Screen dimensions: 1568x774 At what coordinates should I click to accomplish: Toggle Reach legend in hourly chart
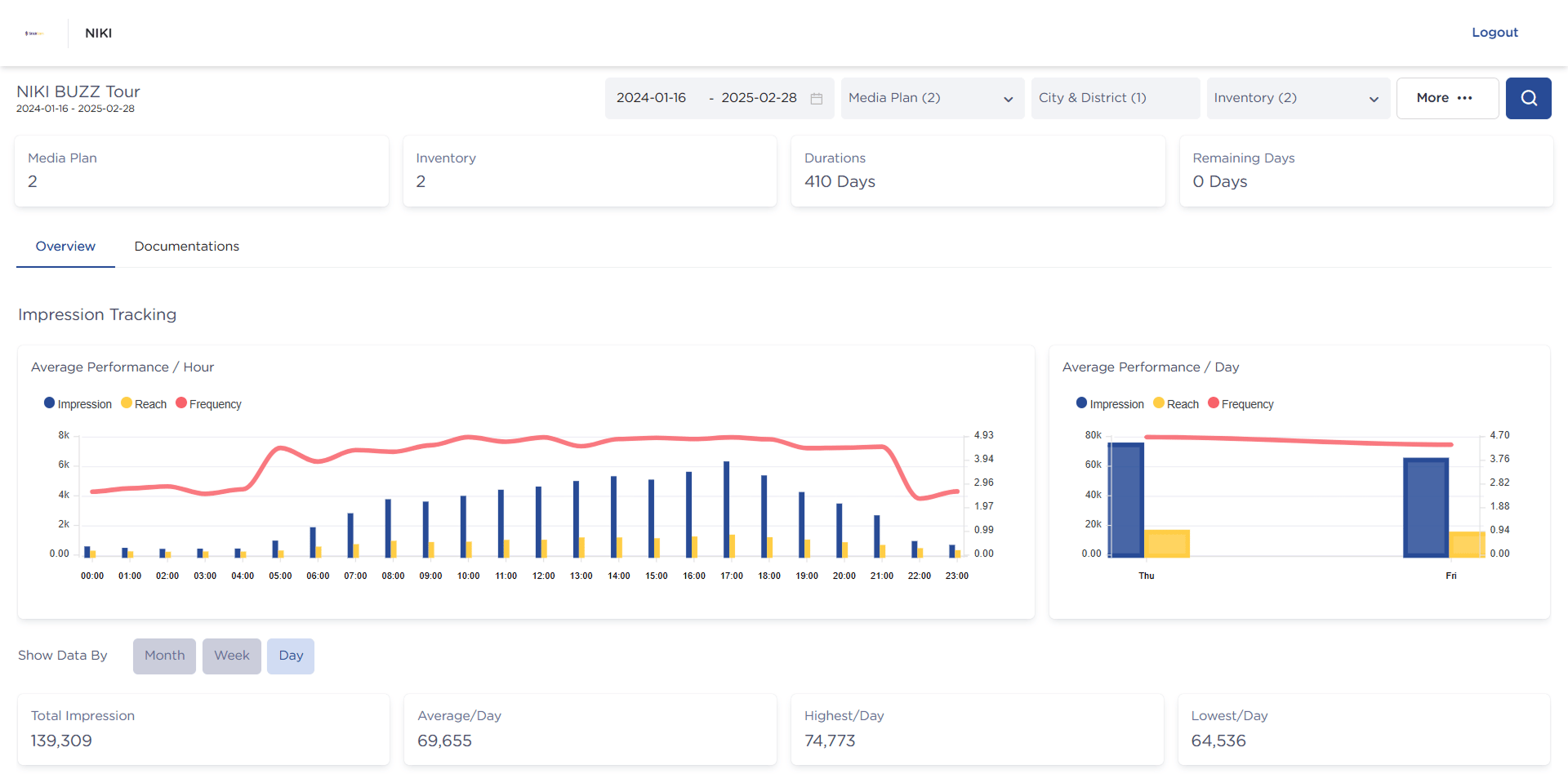click(x=144, y=404)
